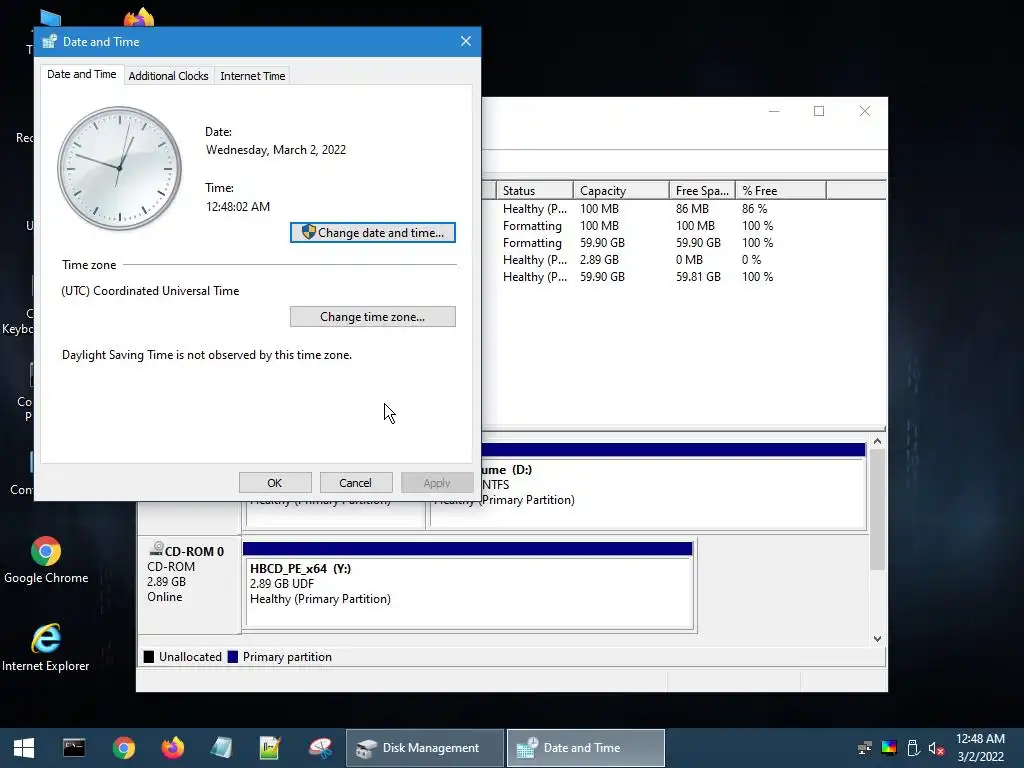The width and height of the screenshot is (1024, 768).
Task: Open the green notepad app in the taskbar
Action: tap(270, 748)
